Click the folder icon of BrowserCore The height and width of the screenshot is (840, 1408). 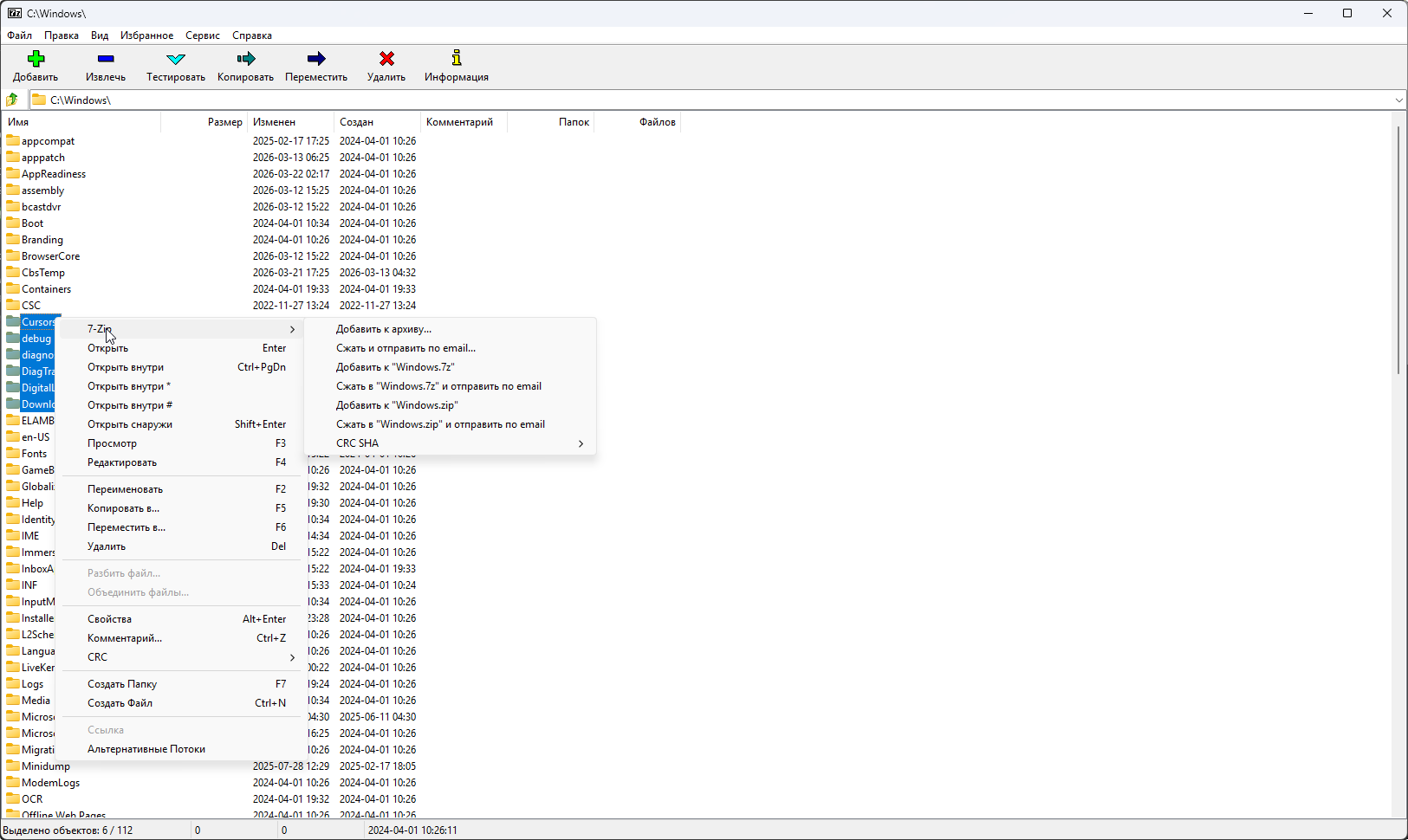coord(13,255)
